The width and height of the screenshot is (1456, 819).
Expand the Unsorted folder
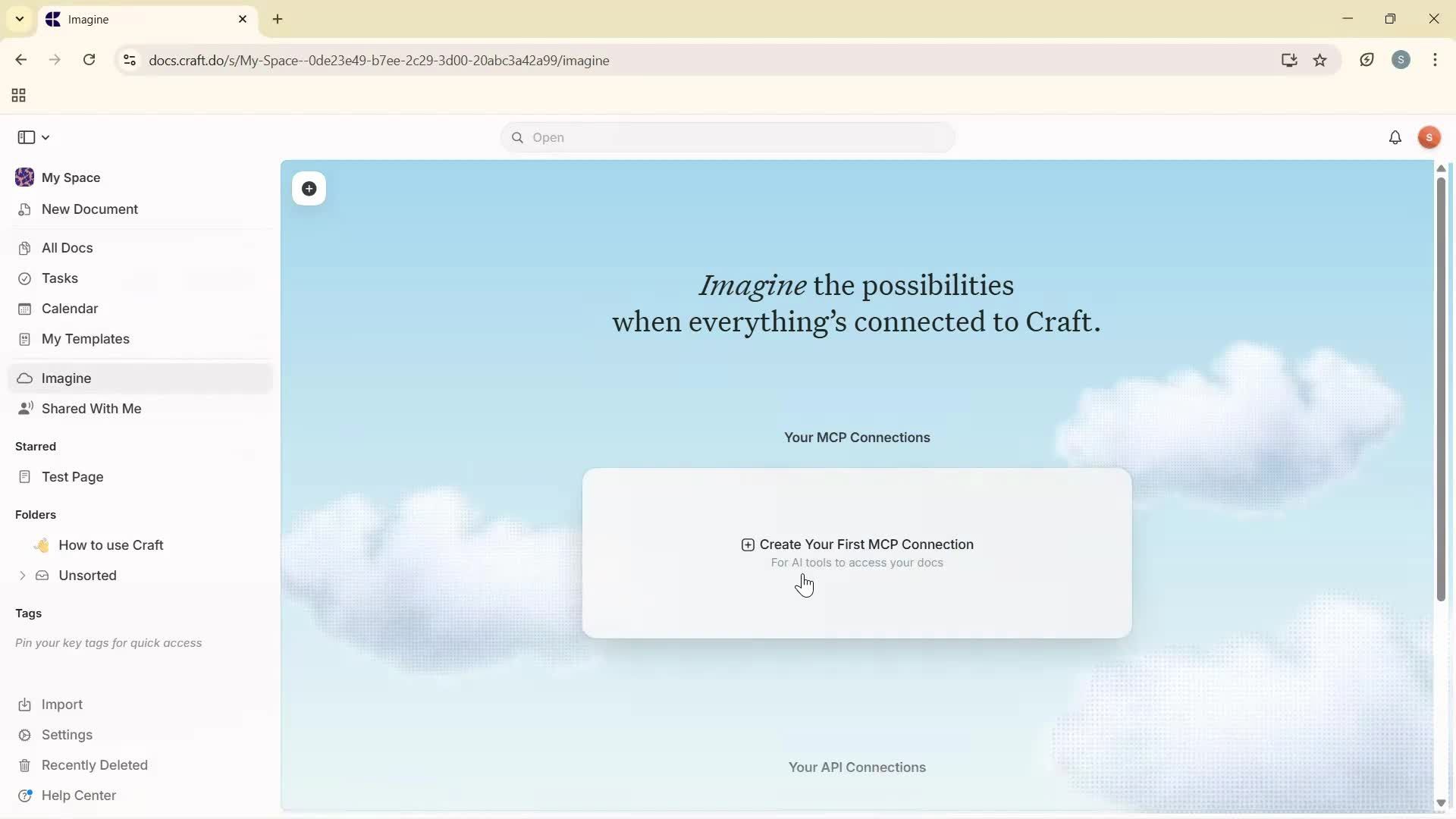pos(22,576)
